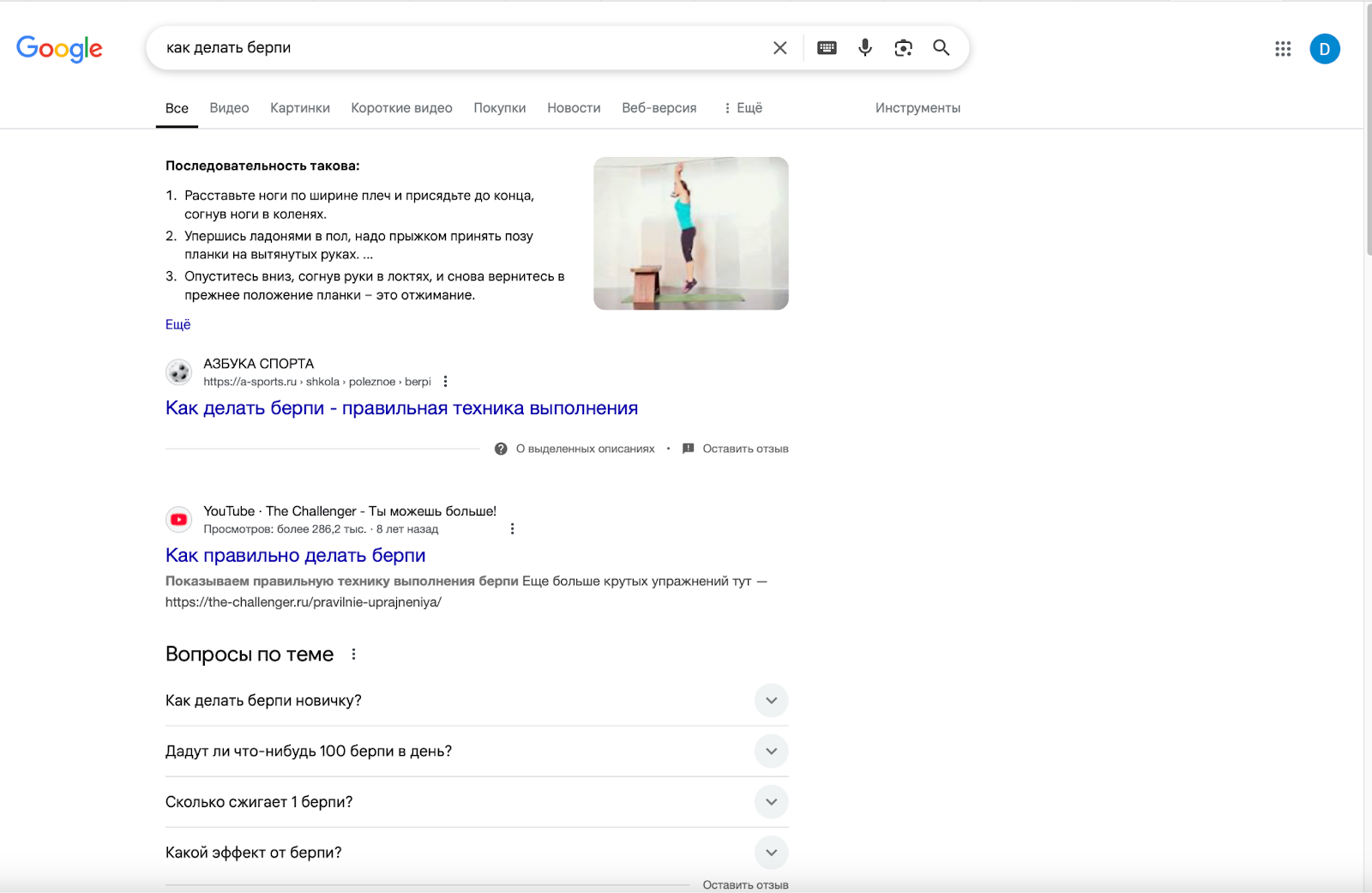
Task: Open the Google account profile avatar
Action: [x=1324, y=49]
